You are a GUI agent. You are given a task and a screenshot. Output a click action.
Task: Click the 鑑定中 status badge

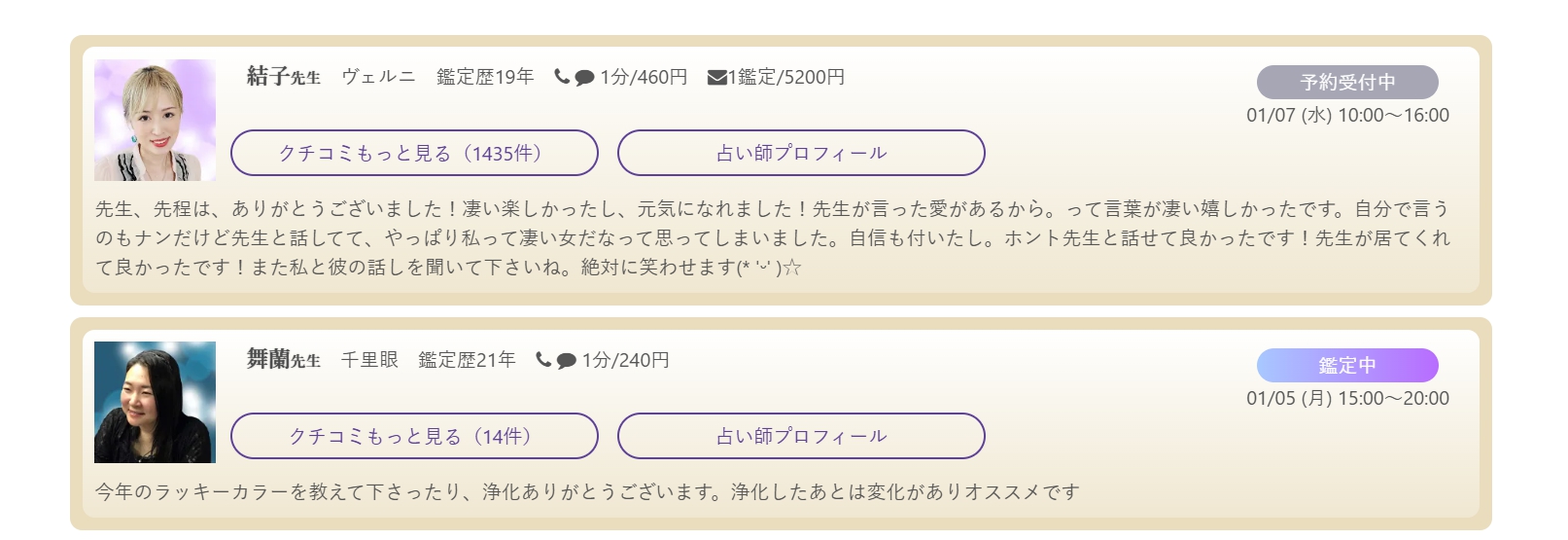click(1347, 365)
